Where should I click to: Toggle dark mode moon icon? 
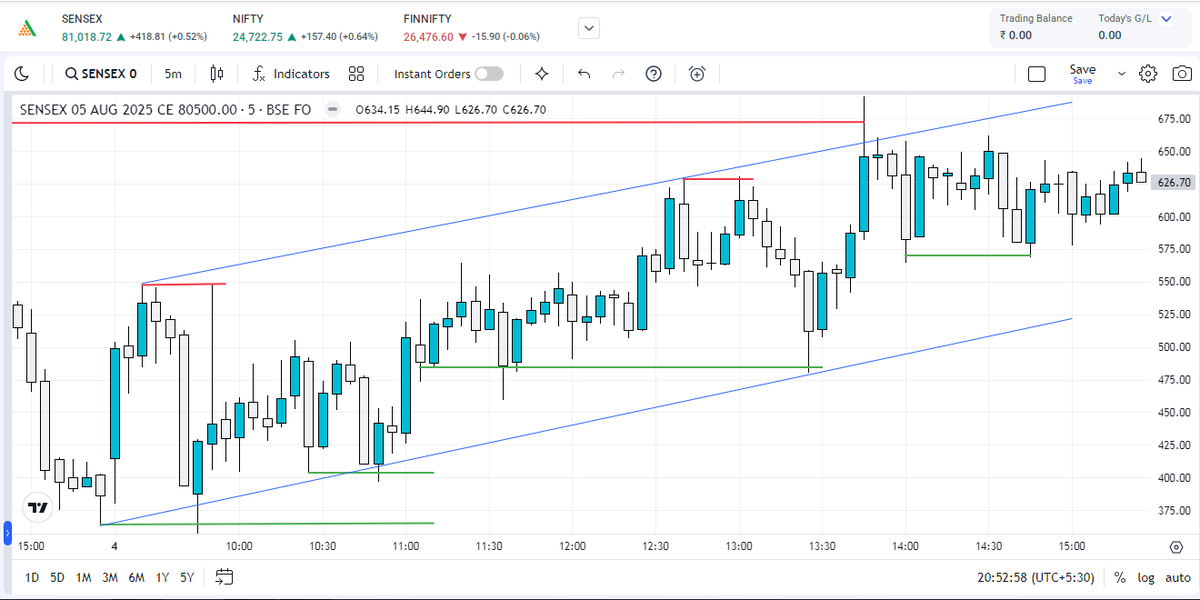pos(23,74)
